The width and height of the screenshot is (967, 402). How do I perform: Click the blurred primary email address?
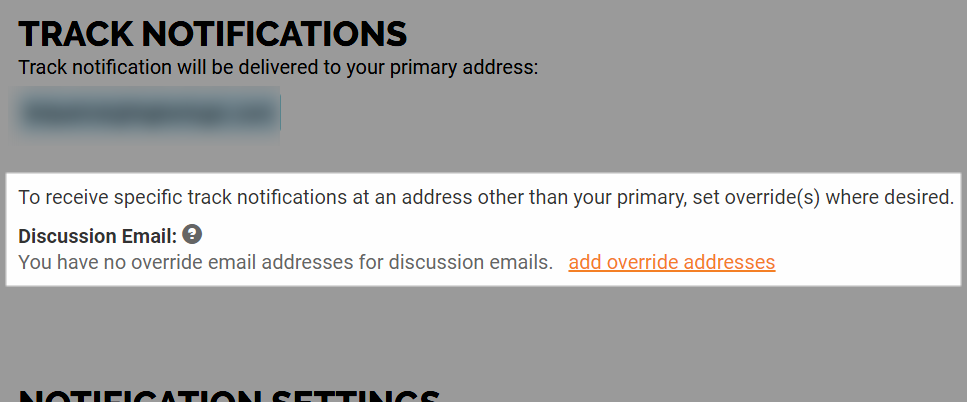148,114
